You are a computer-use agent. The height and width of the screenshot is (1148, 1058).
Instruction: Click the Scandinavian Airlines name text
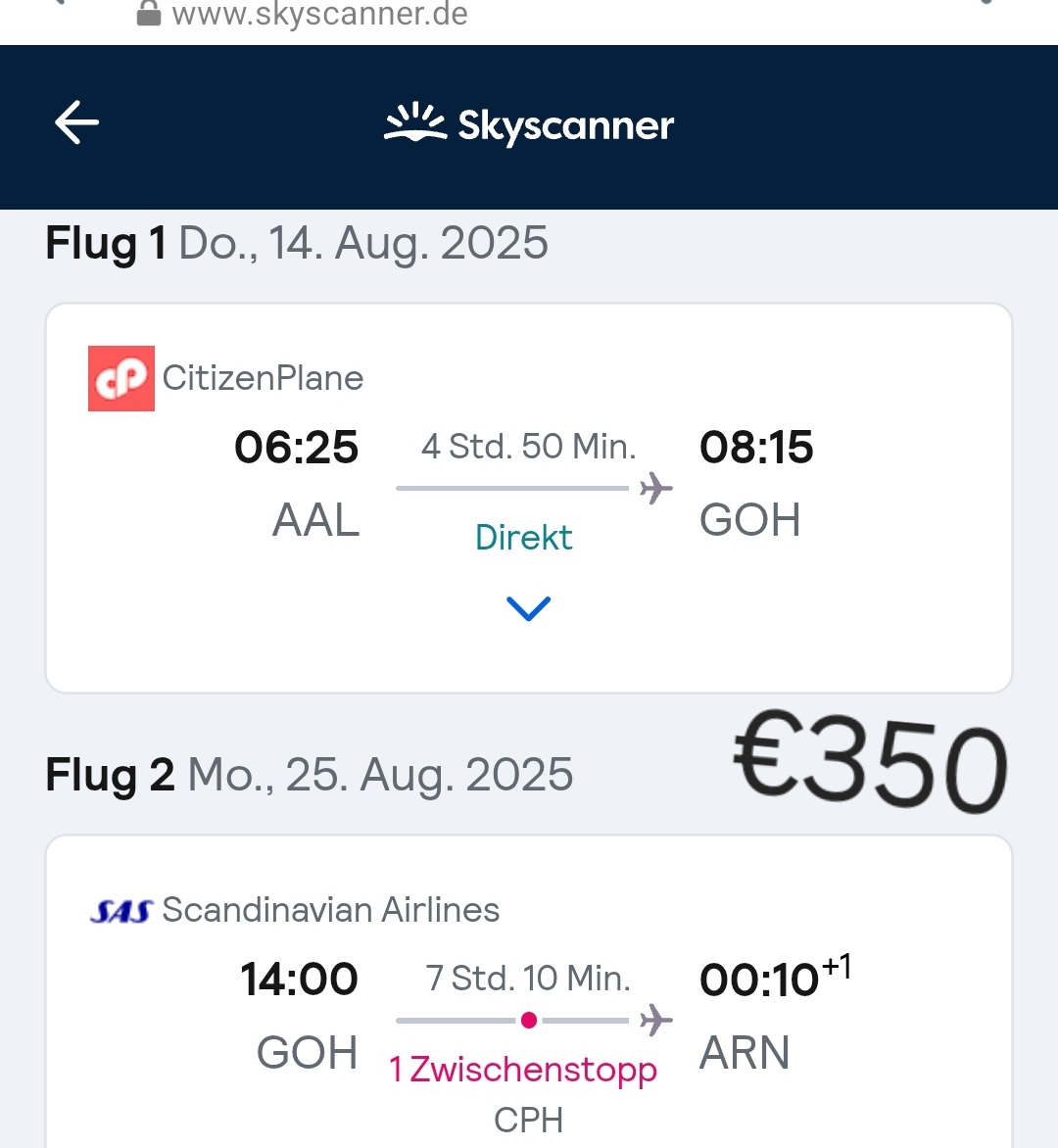(x=331, y=910)
